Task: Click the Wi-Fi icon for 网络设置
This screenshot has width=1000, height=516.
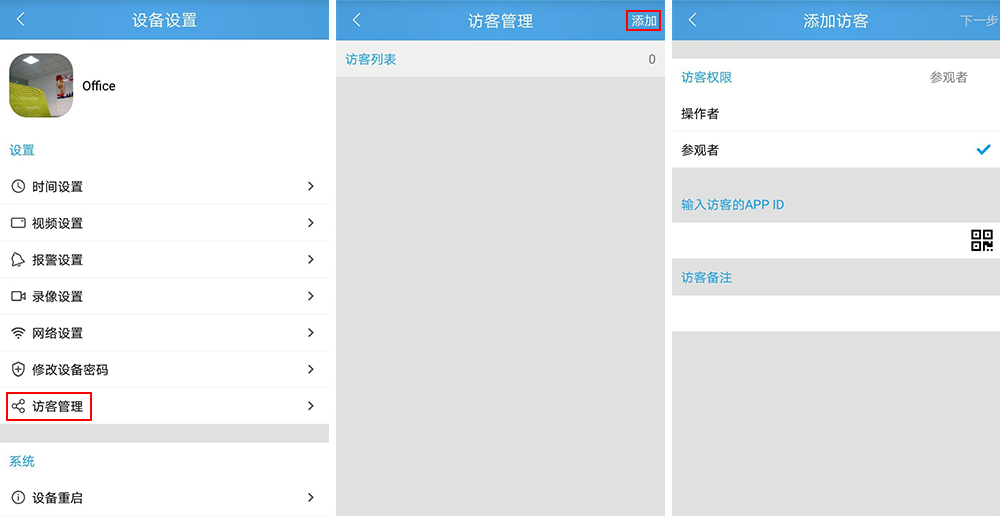Action: 18,333
